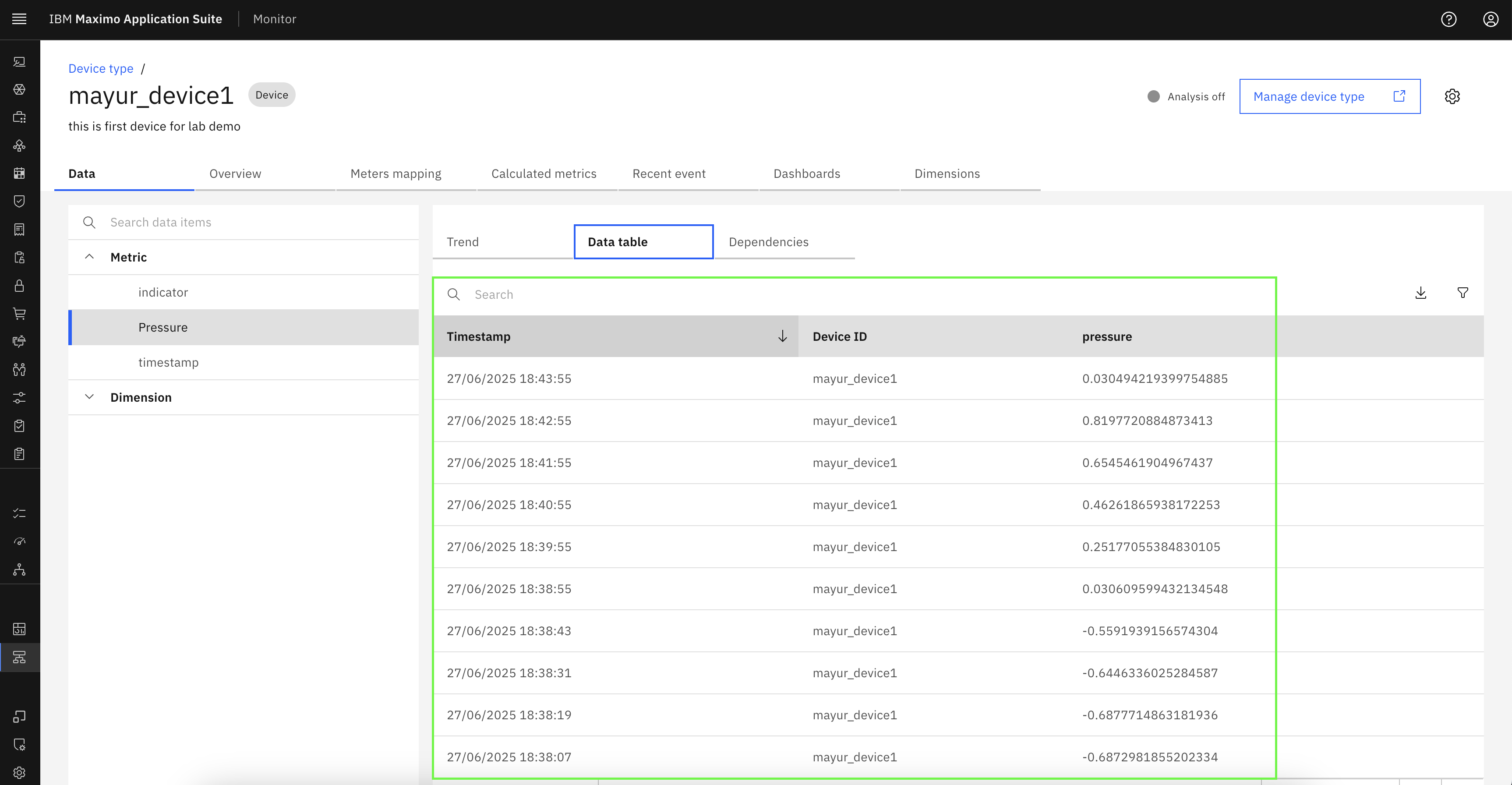Screen dimensions: 1512x785
Task: Click the receipt icon in sidebar
Action: pos(19,230)
